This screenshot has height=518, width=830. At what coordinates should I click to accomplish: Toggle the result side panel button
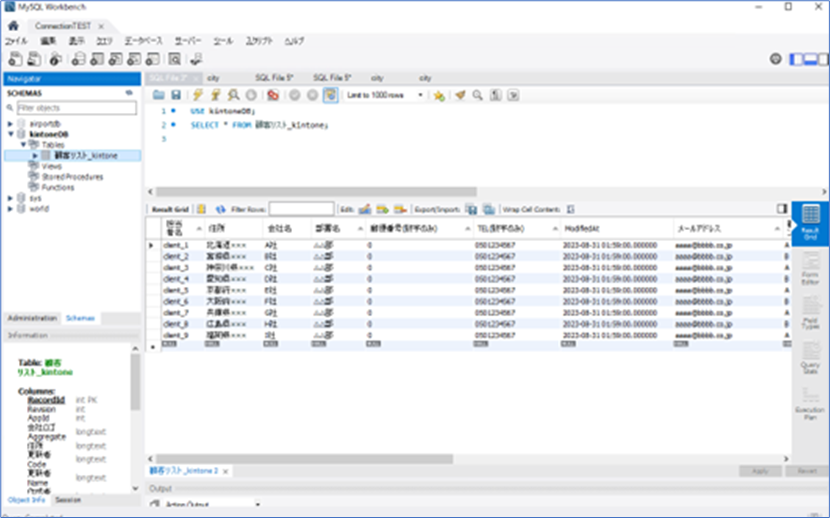782,209
